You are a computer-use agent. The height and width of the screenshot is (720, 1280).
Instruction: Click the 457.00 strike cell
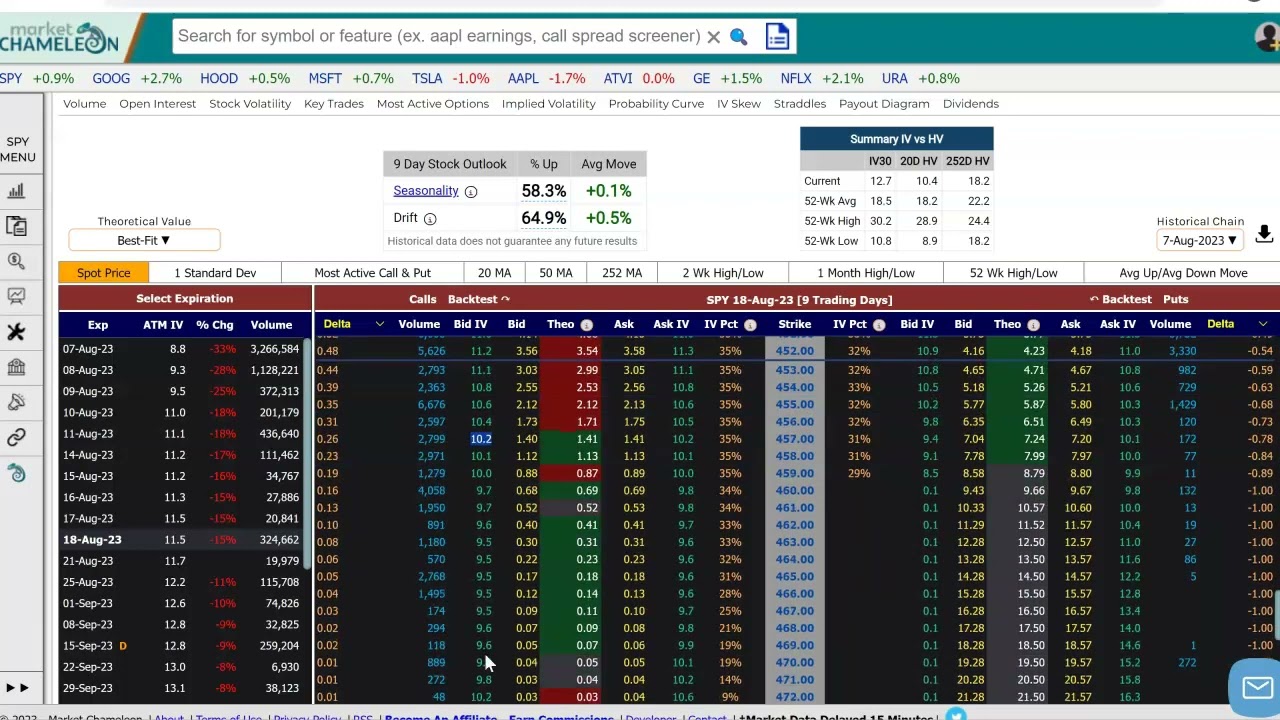[795, 439]
